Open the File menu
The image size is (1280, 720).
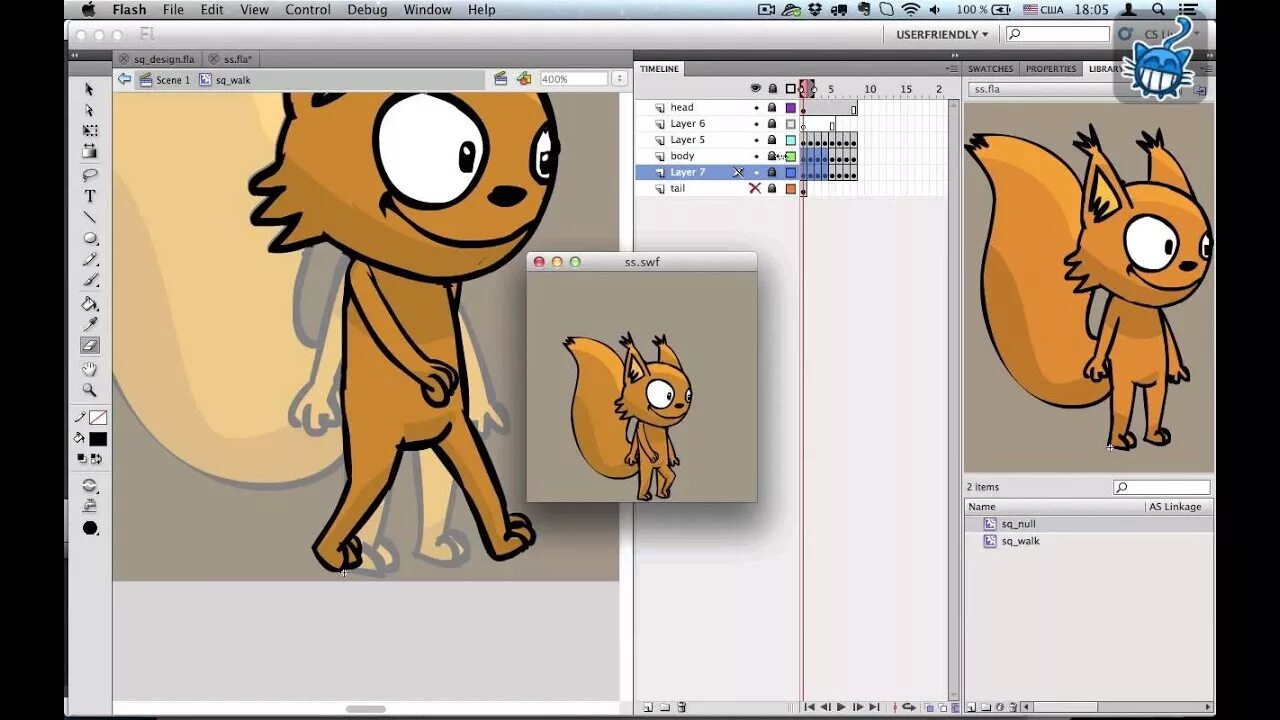coord(173,10)
